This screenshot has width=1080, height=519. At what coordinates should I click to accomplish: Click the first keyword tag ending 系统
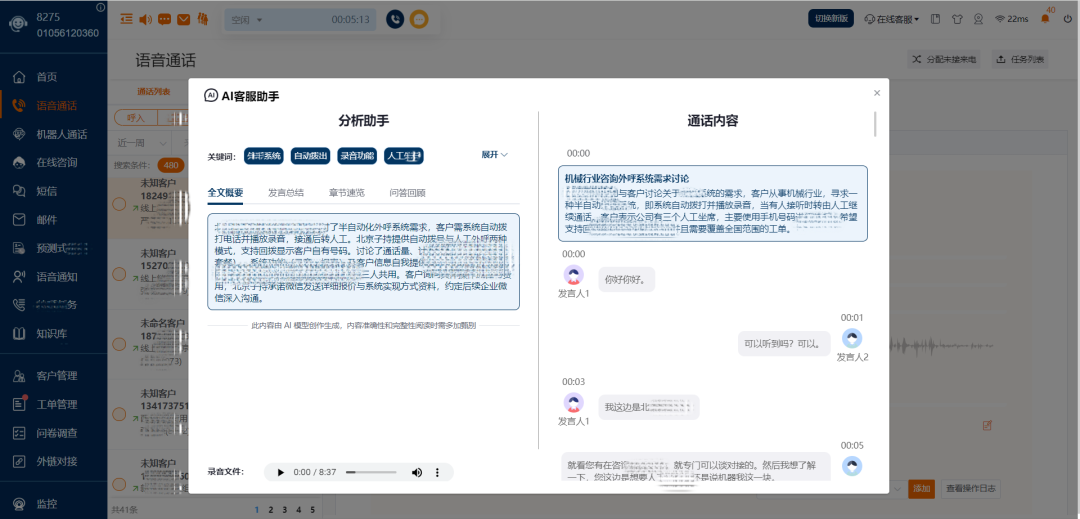264,156
